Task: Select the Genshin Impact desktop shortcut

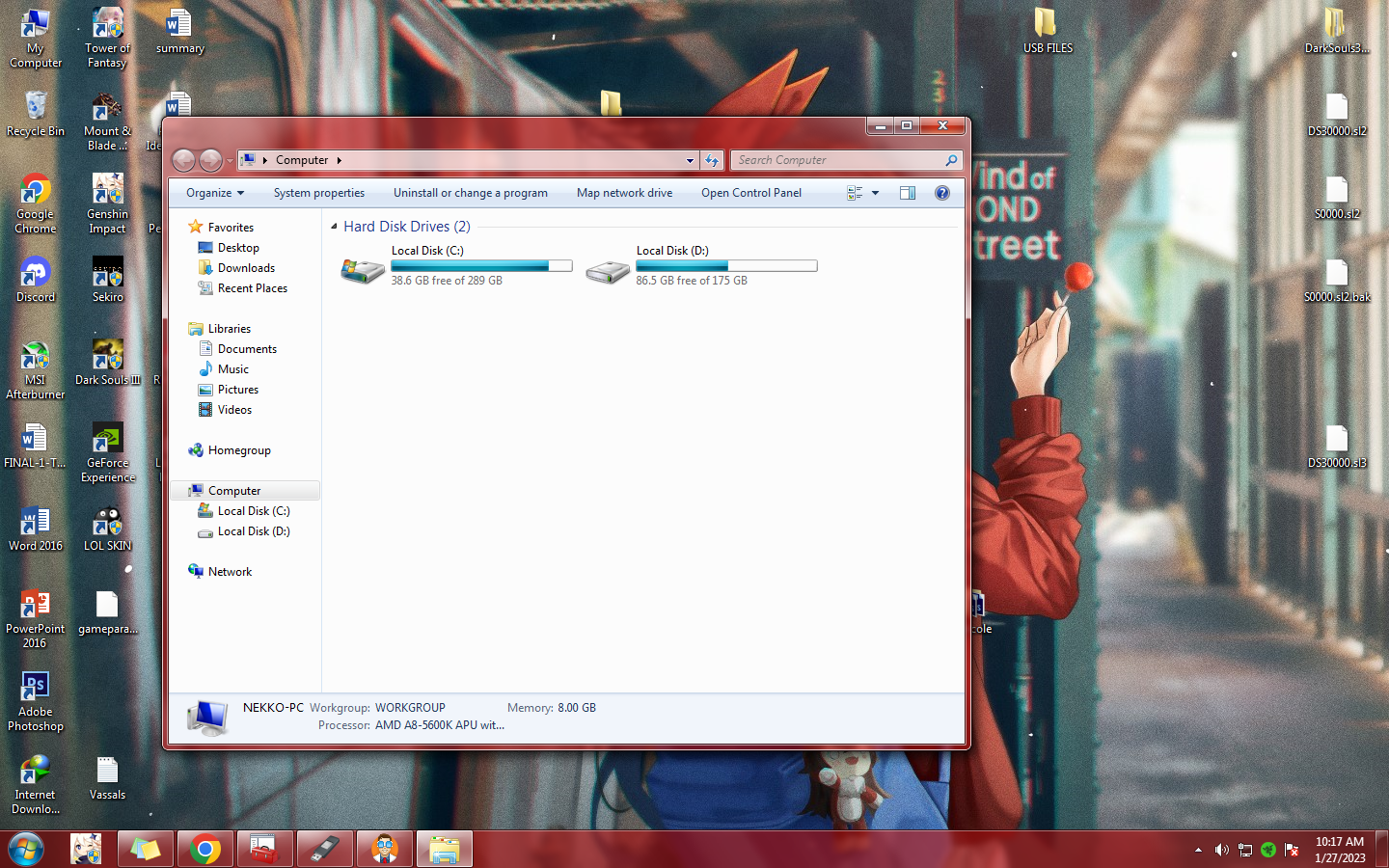Action: (x=107, y=204)
